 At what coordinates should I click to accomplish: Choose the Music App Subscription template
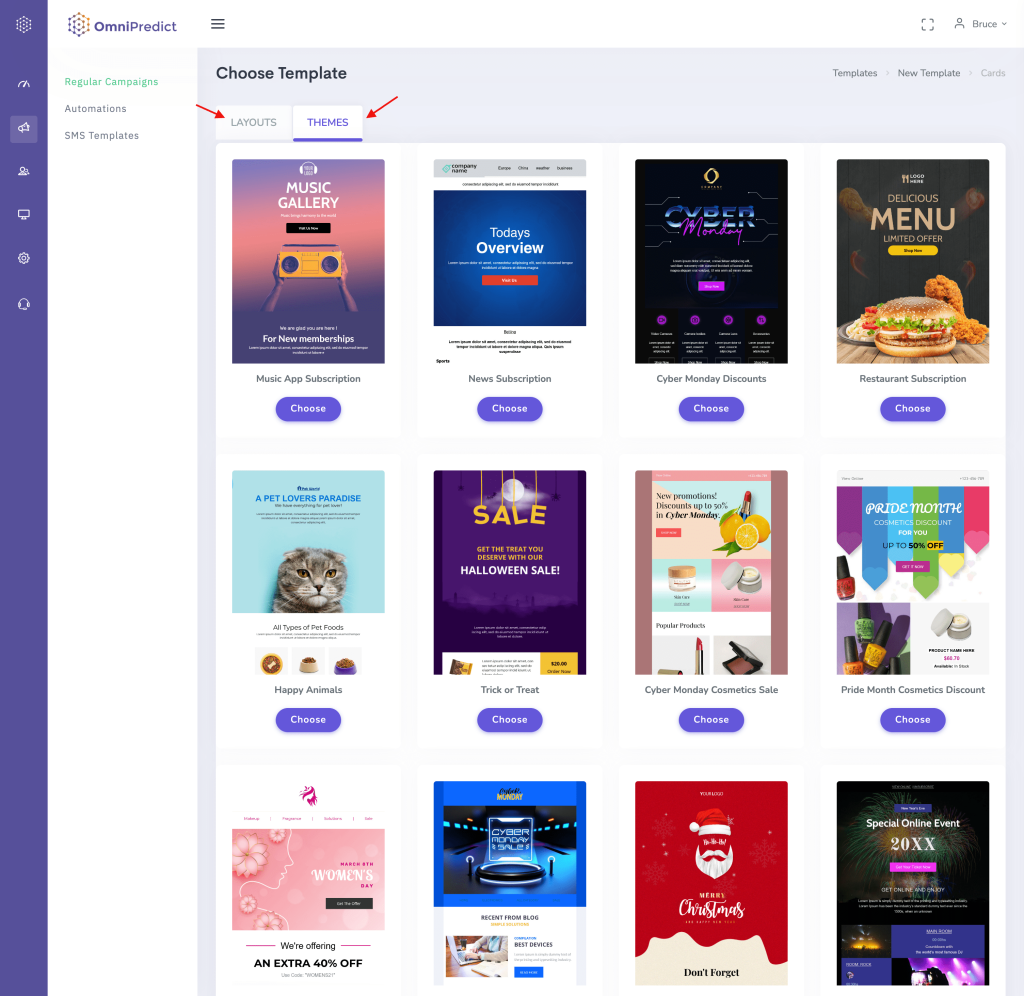tap(308, 408)
